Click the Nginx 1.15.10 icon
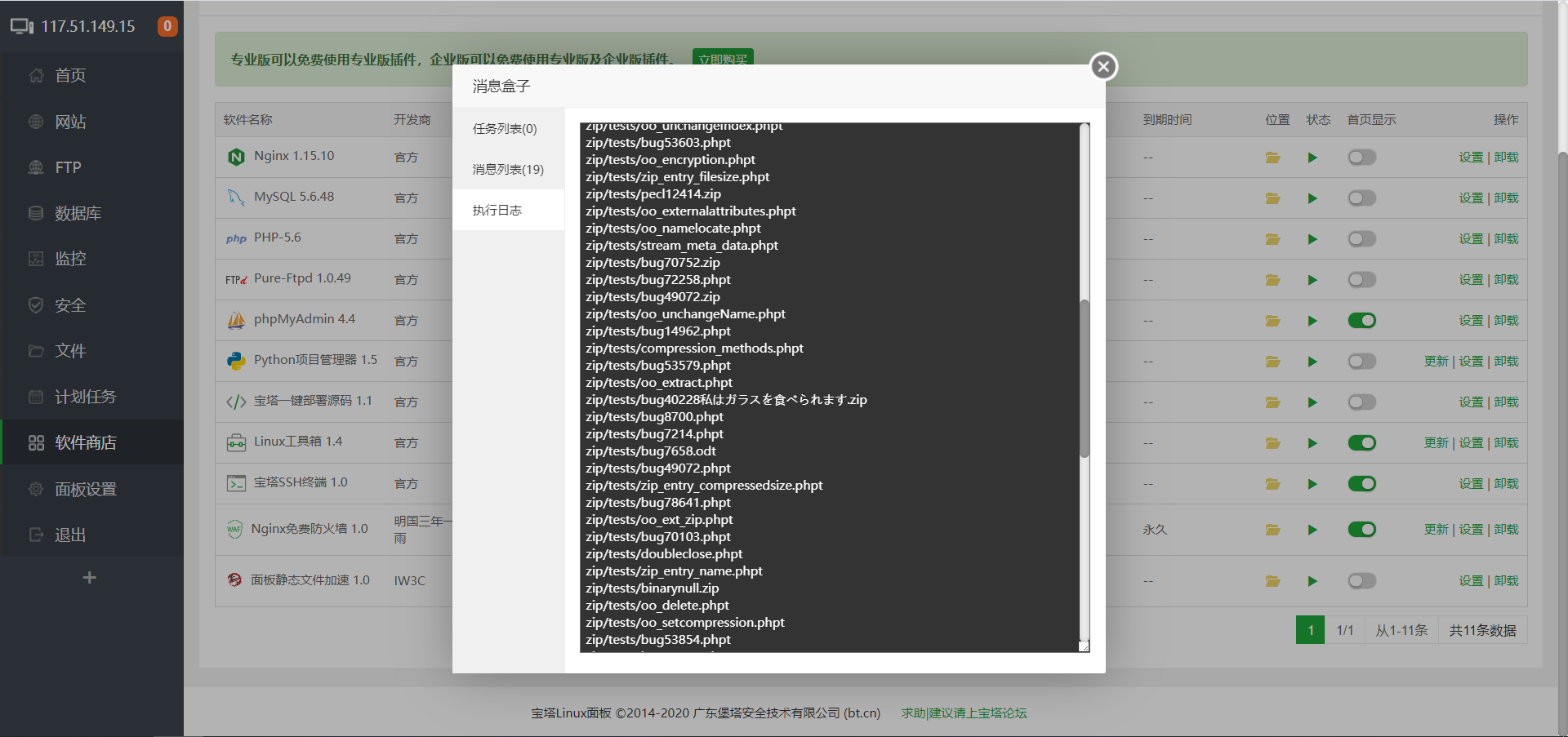Viewport: 1568px width, 737px height. point(236,157)
